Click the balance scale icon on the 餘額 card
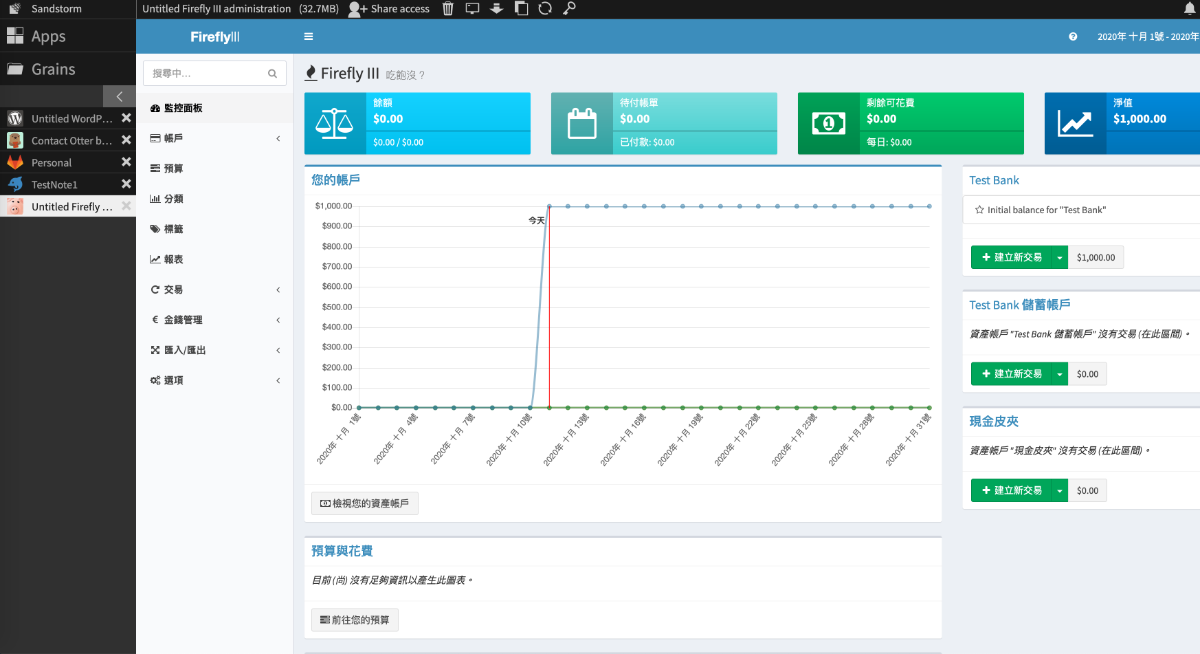The height and width of the screenshot is (654, 1200). [334, 123]
